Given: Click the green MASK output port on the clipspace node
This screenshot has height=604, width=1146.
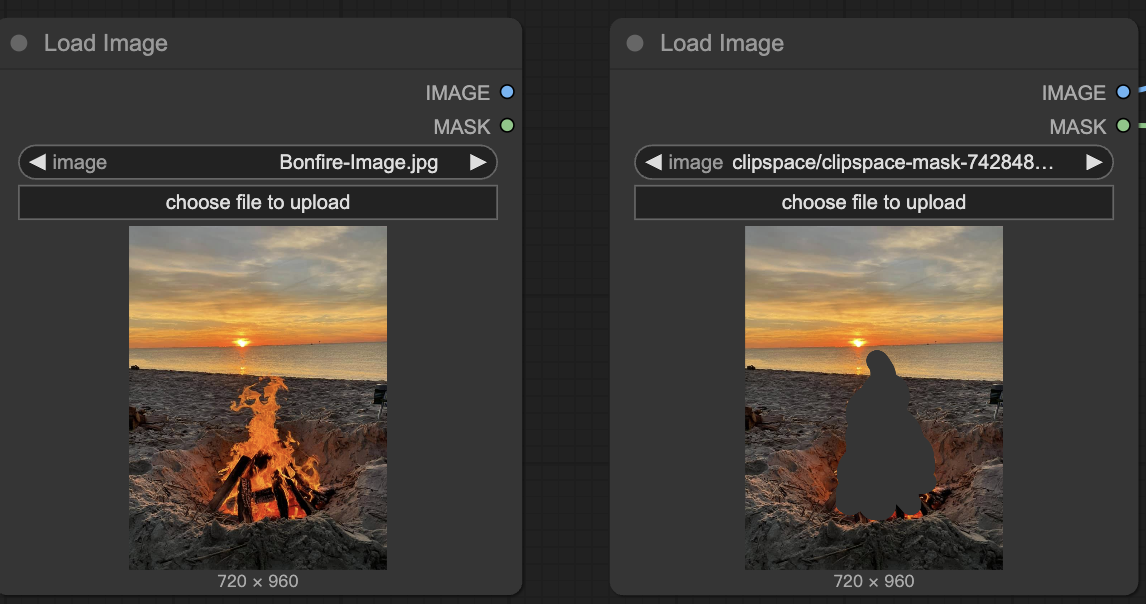Looking at the screenshot, I should point(1123,126).
